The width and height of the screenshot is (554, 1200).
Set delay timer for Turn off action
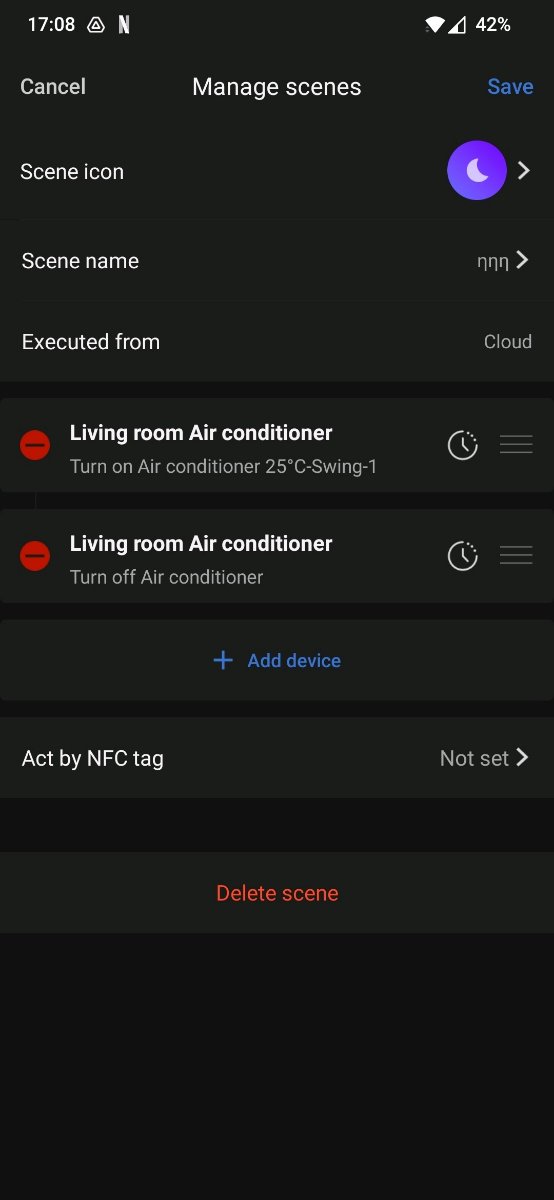462,555
